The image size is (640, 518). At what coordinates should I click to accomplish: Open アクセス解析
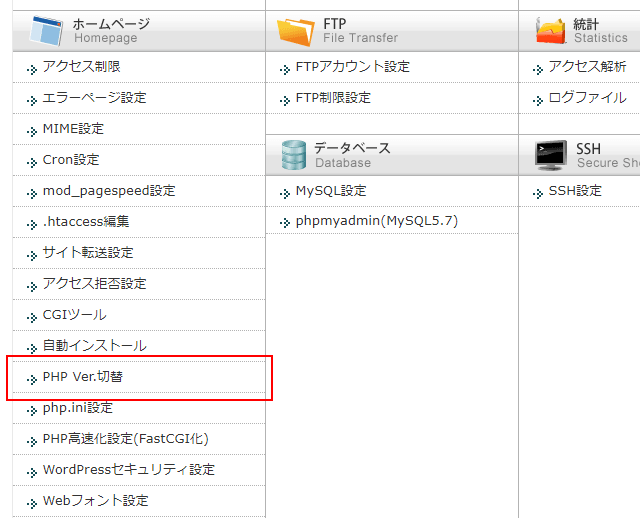click(x=587, y=67)
